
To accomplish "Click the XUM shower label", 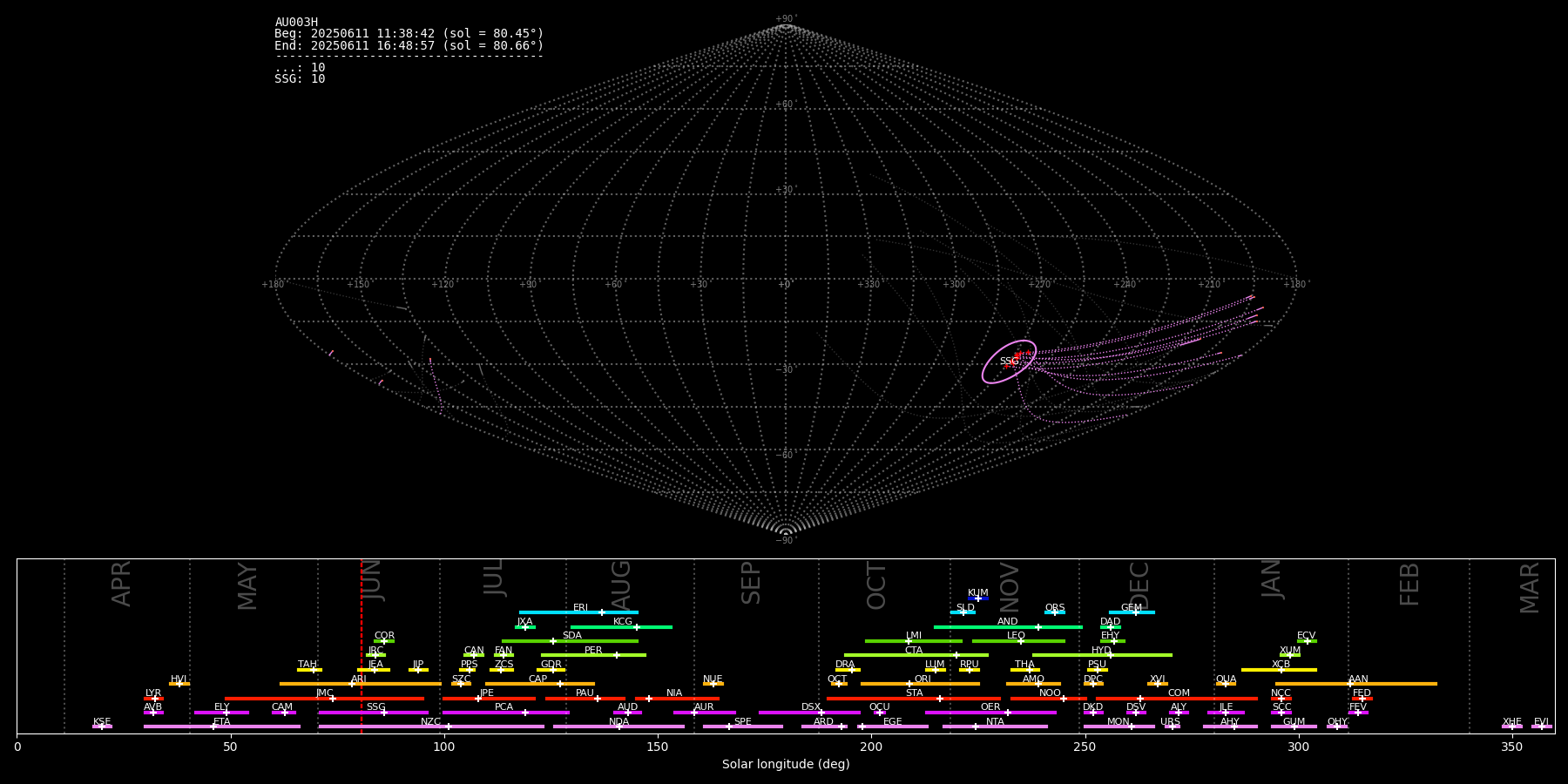I will (1290, 651).
